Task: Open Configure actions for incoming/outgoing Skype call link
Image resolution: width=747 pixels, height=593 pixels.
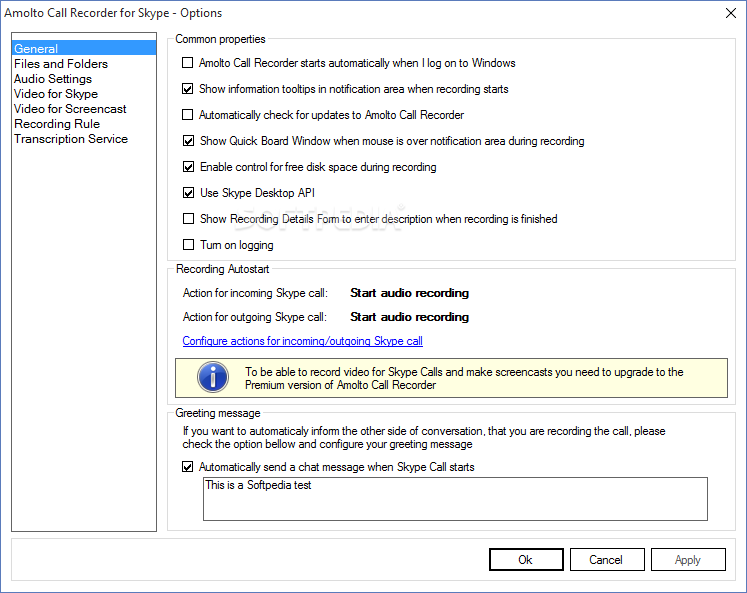Action: 303,341
